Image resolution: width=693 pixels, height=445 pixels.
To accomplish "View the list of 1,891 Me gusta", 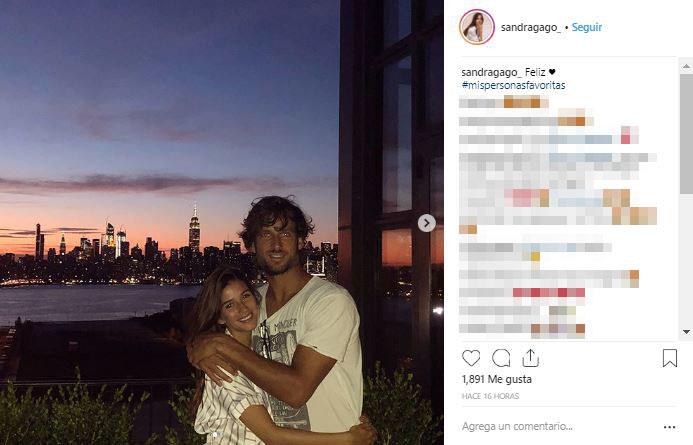I will pos(497,379).
